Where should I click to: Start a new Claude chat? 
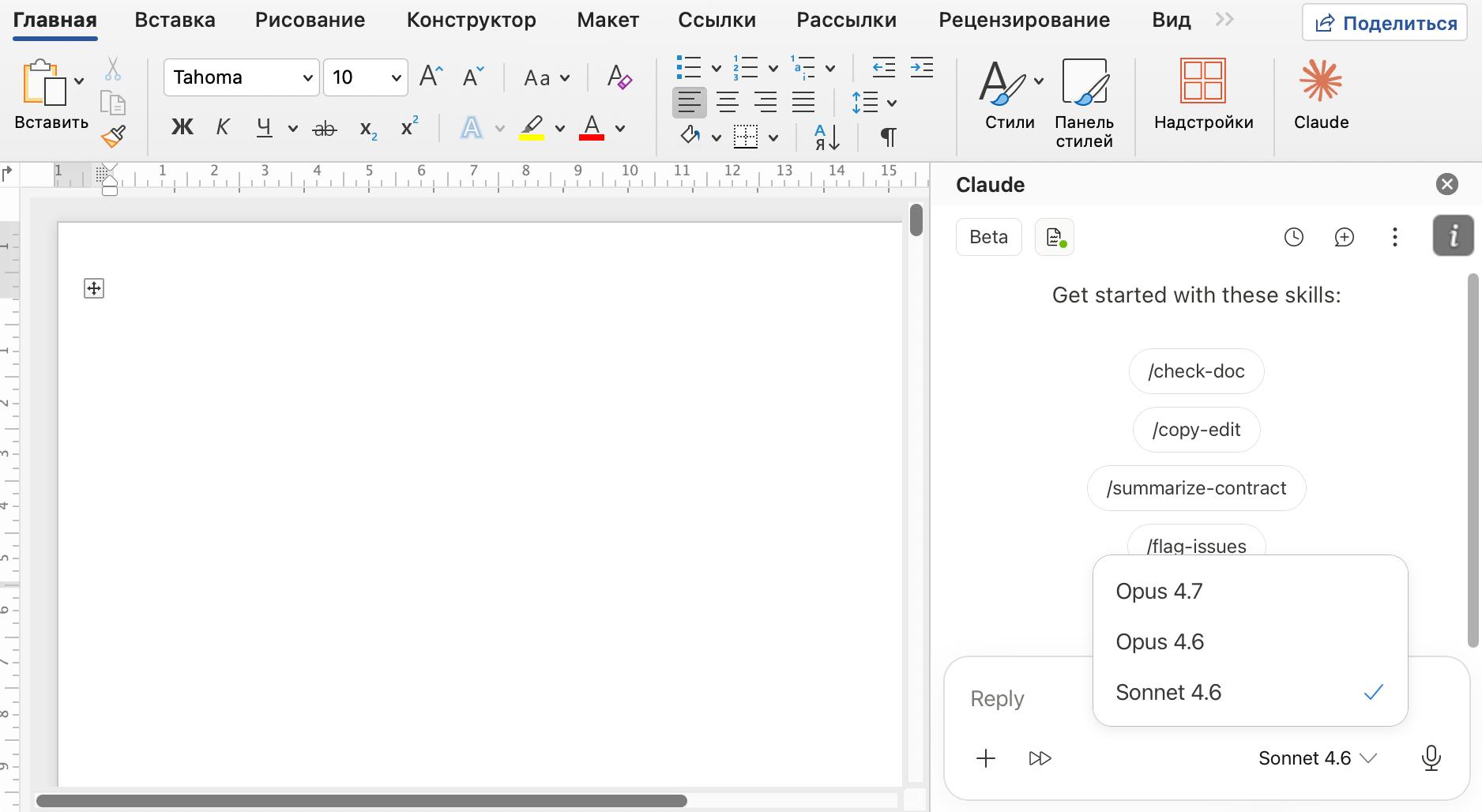pyautogui.click(x=1344, y=237)
